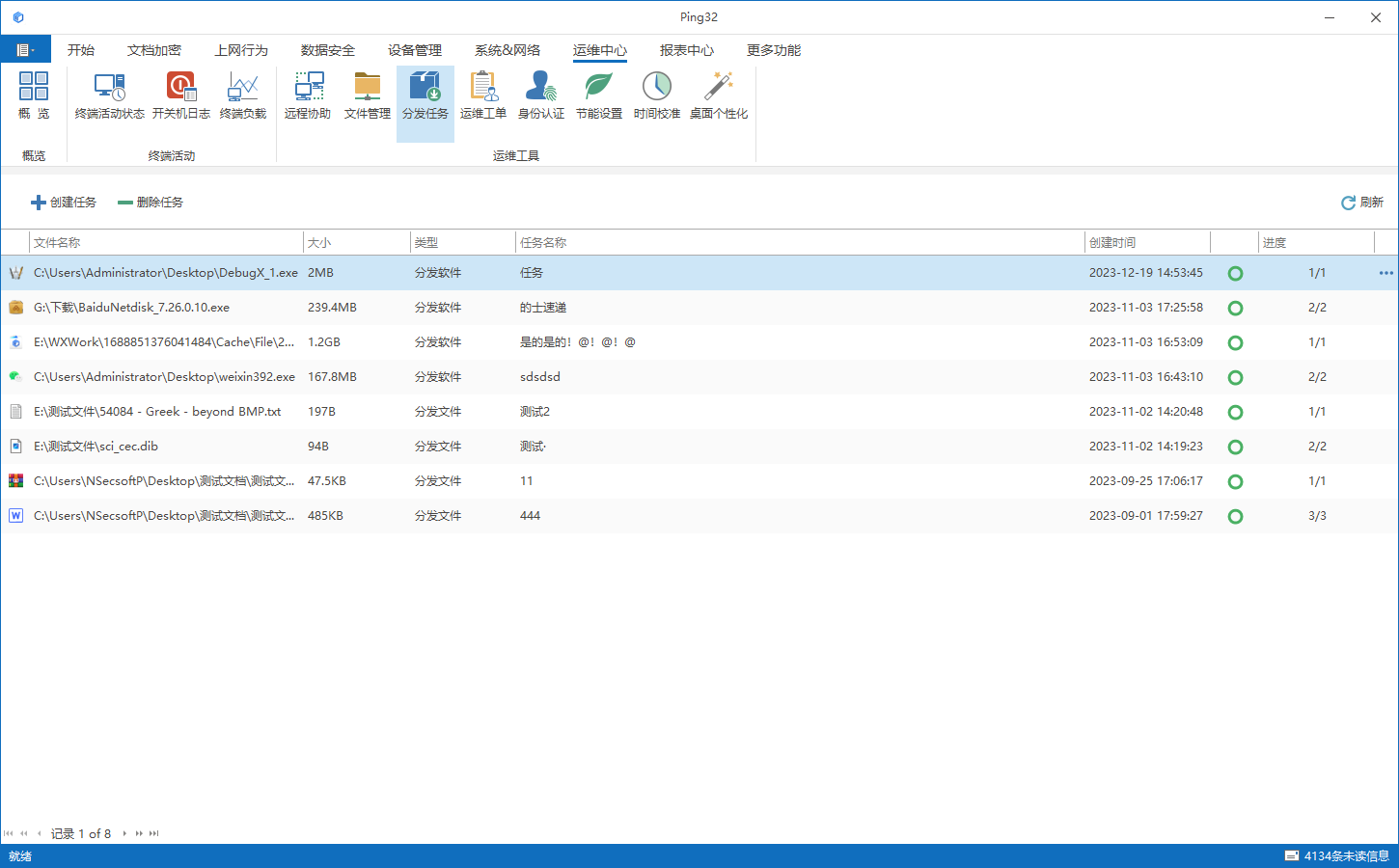Click 删除任务 button

[x=151, y=203]
